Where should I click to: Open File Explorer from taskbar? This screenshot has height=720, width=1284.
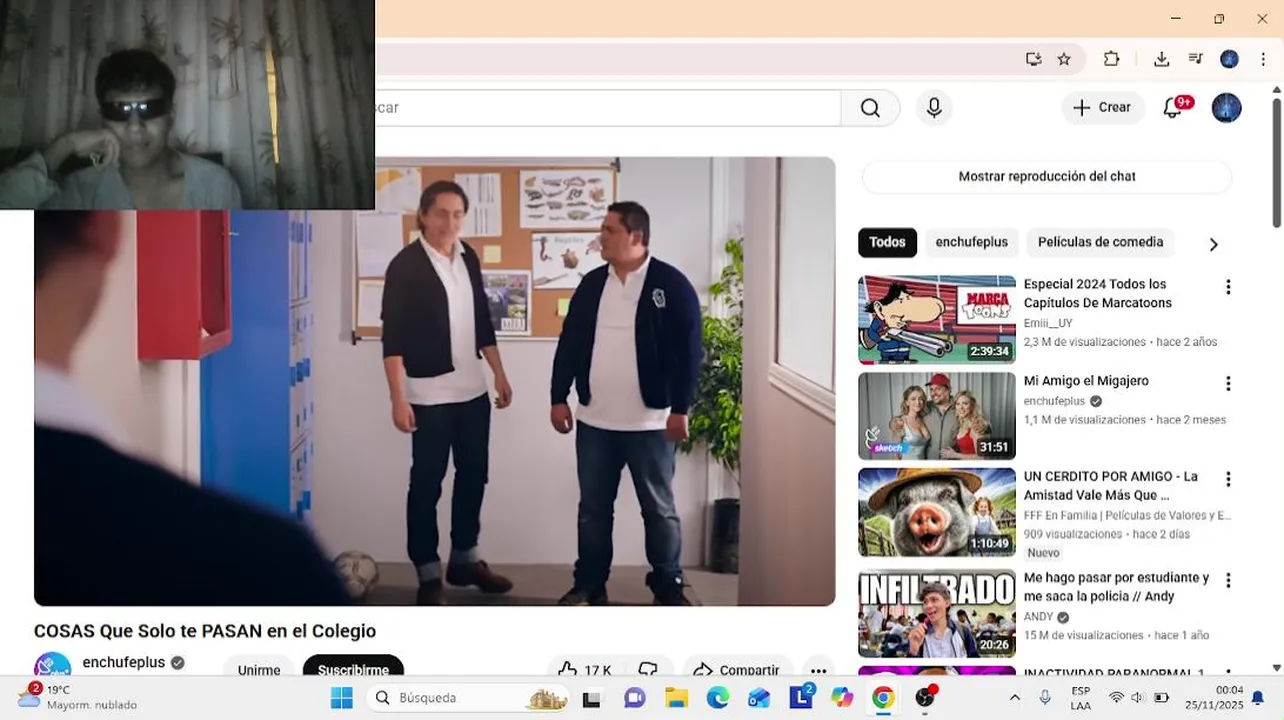[x=676, y=698]
